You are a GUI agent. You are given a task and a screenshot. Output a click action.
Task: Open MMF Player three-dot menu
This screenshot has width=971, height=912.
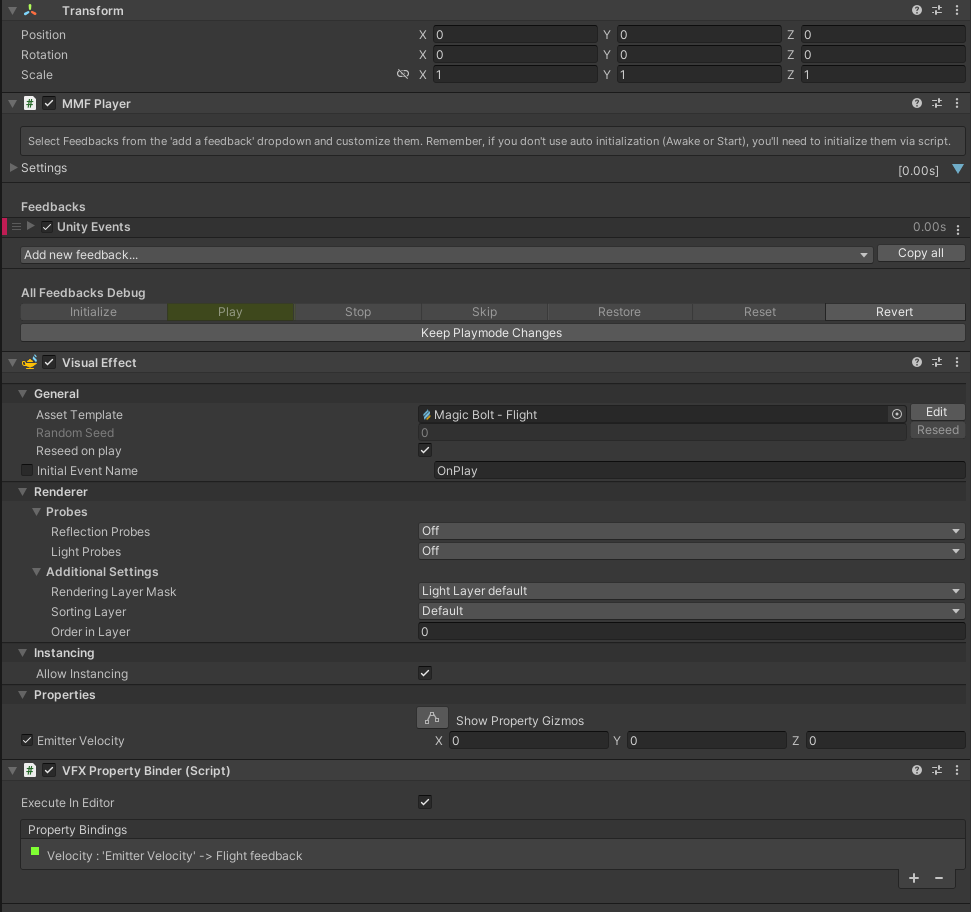[957, 103]
